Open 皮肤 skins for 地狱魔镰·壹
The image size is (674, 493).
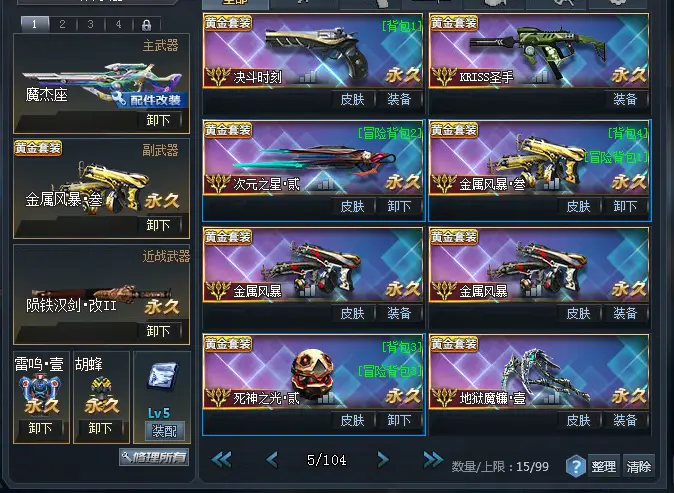pos(578,420)
